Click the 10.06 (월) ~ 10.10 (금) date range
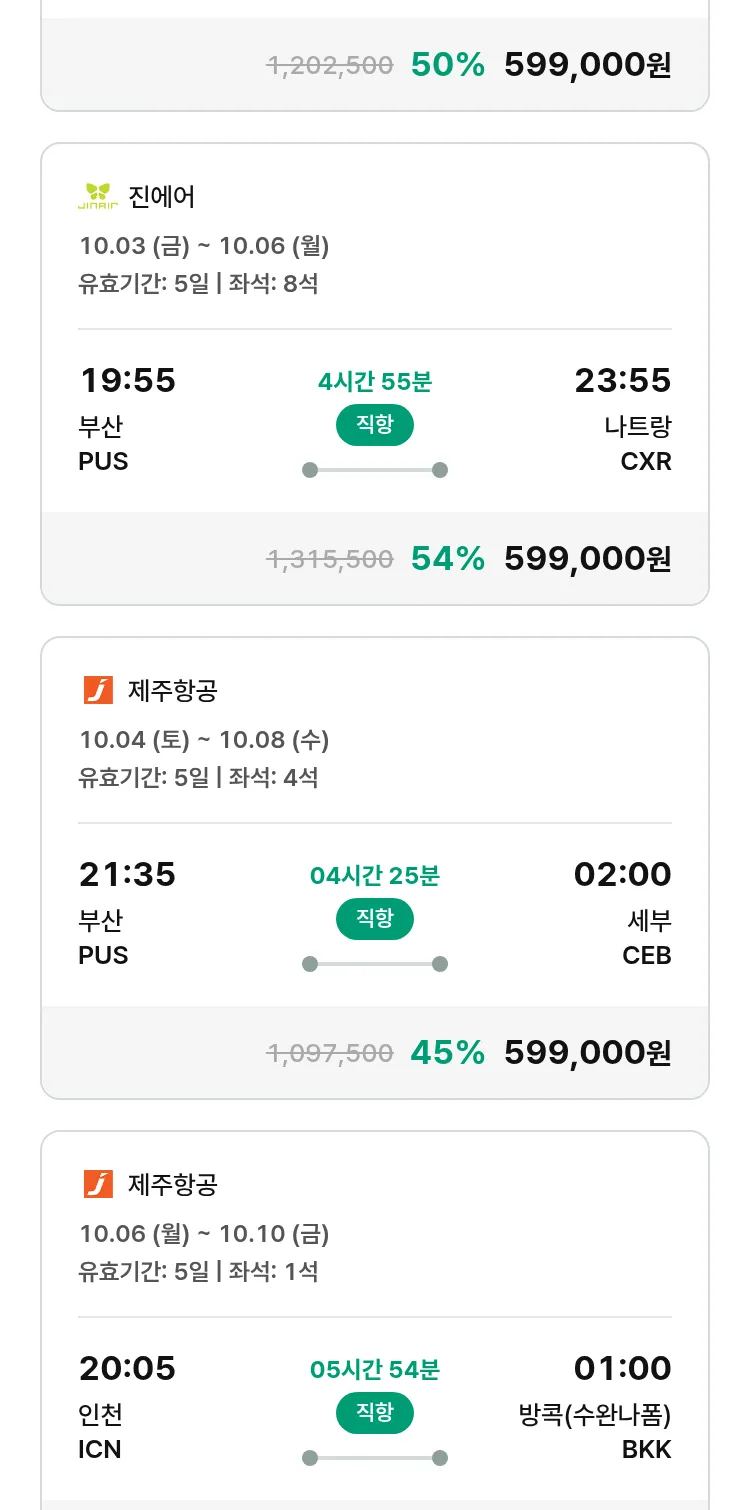 (204, 1234)
